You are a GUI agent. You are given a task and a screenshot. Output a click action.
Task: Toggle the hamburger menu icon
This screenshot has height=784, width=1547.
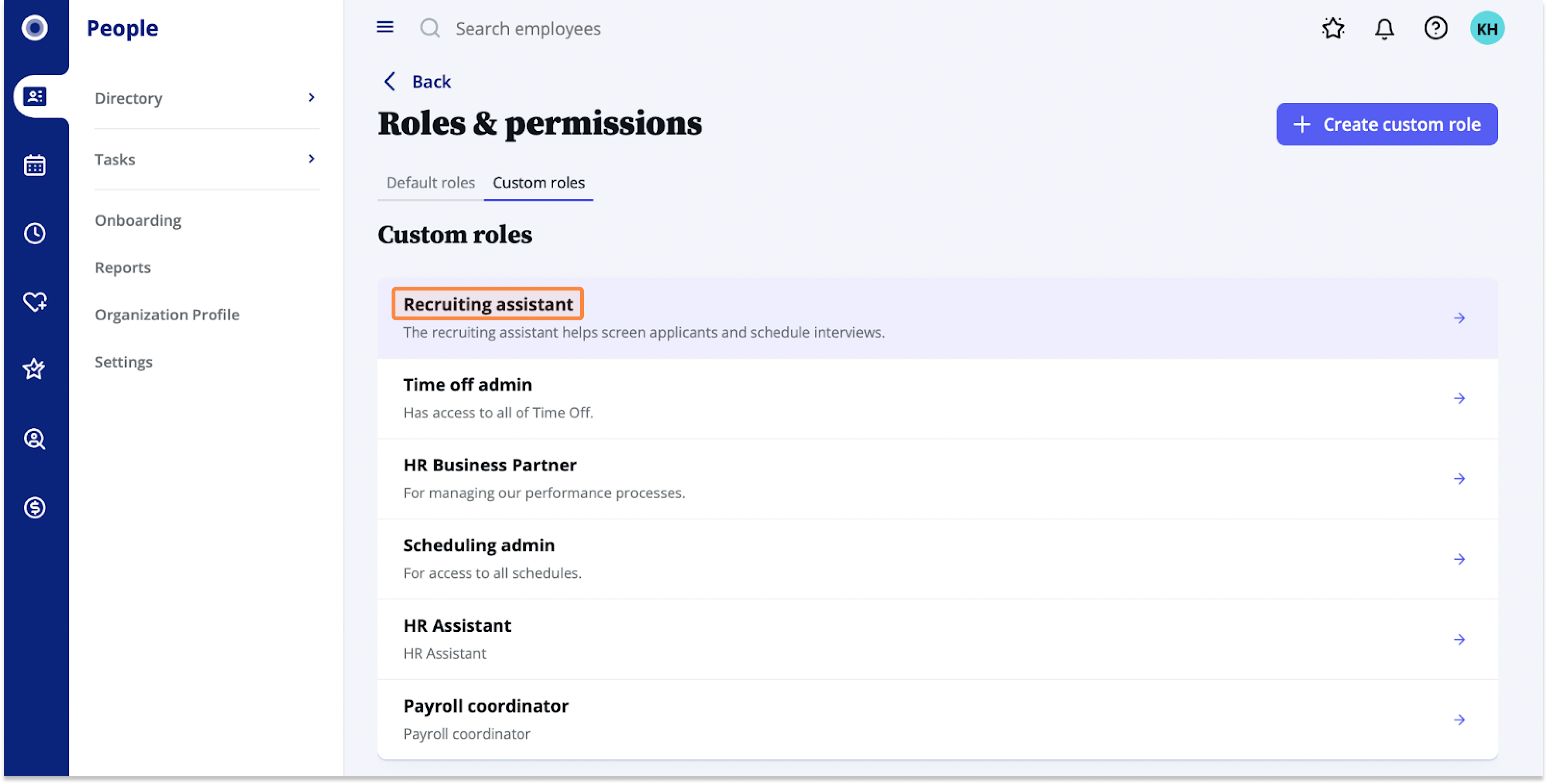pyautogui.click(x=385, y=27)
